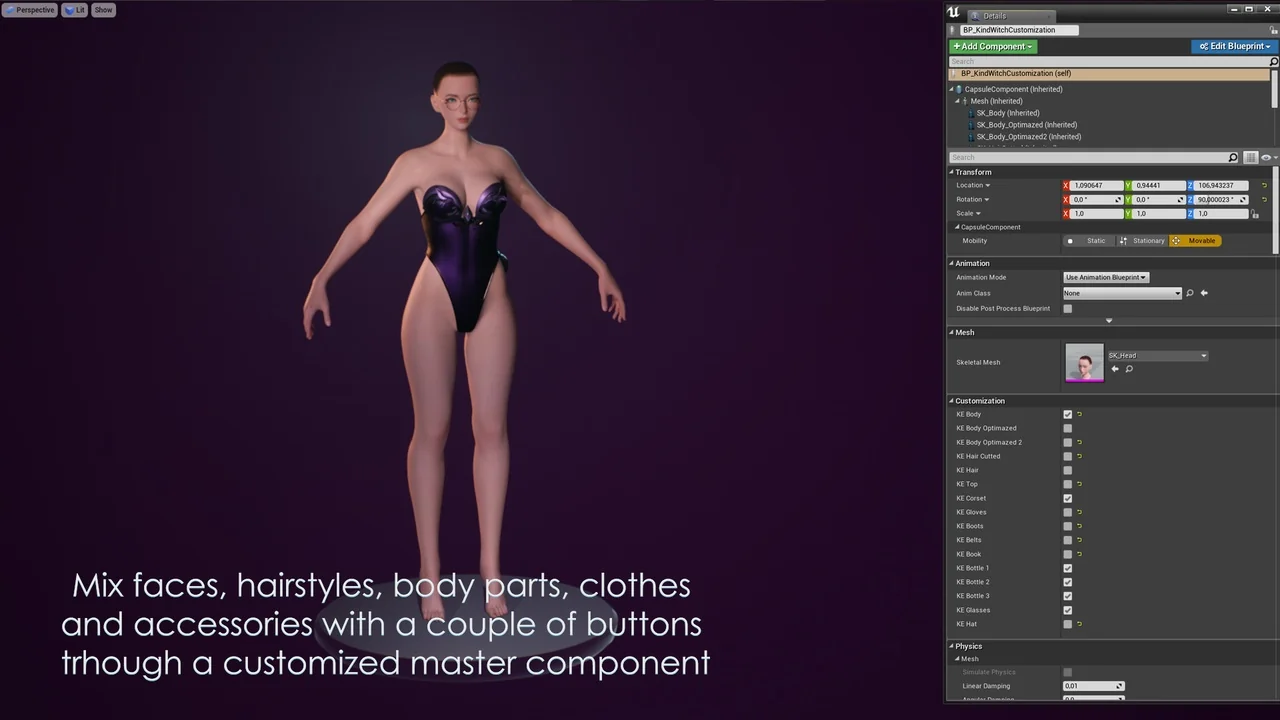The width and height of the screenshot is (1280, 720).
Task: Uncheck the KE Corset checkbox
Action: pyautogui.click(x=1068, y=498)
